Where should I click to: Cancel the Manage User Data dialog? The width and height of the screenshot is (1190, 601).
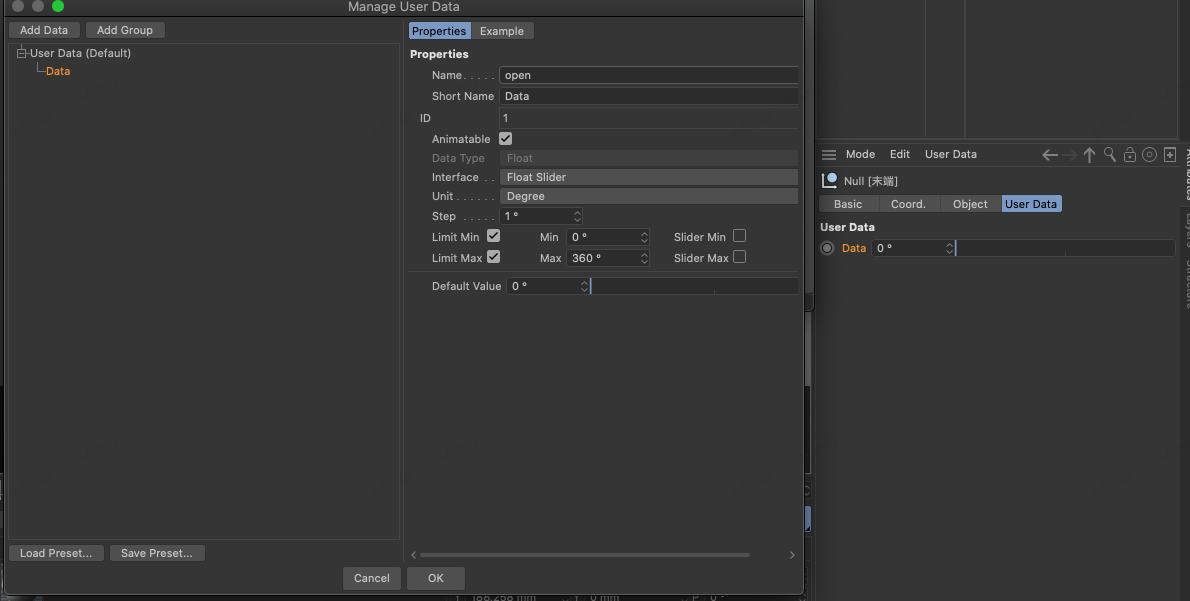pos(372,578)
